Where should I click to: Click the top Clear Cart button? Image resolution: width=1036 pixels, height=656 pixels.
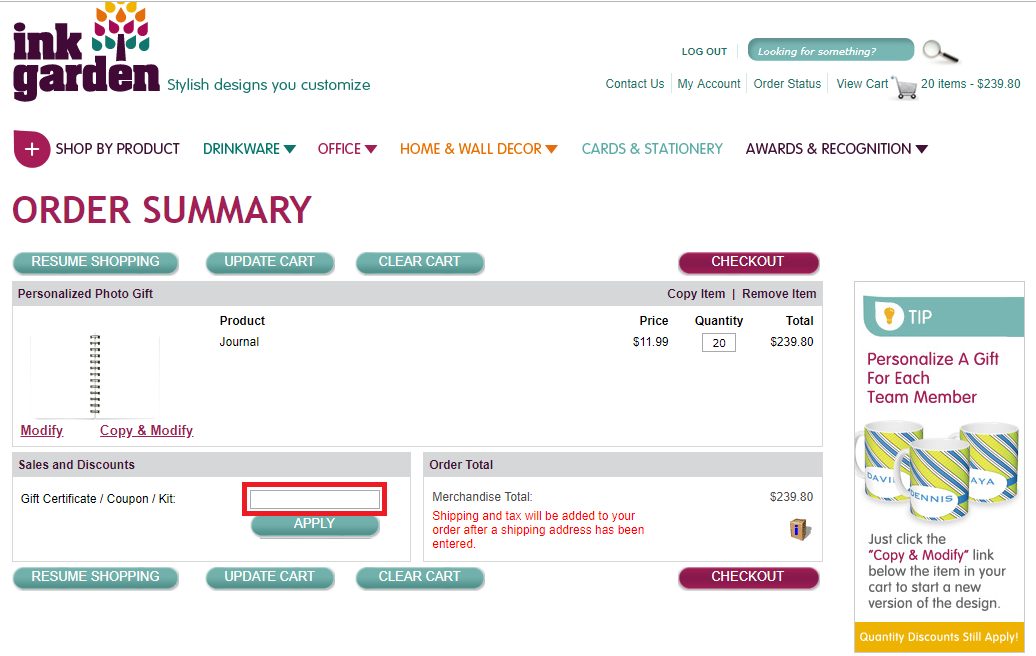click(420, 262)
